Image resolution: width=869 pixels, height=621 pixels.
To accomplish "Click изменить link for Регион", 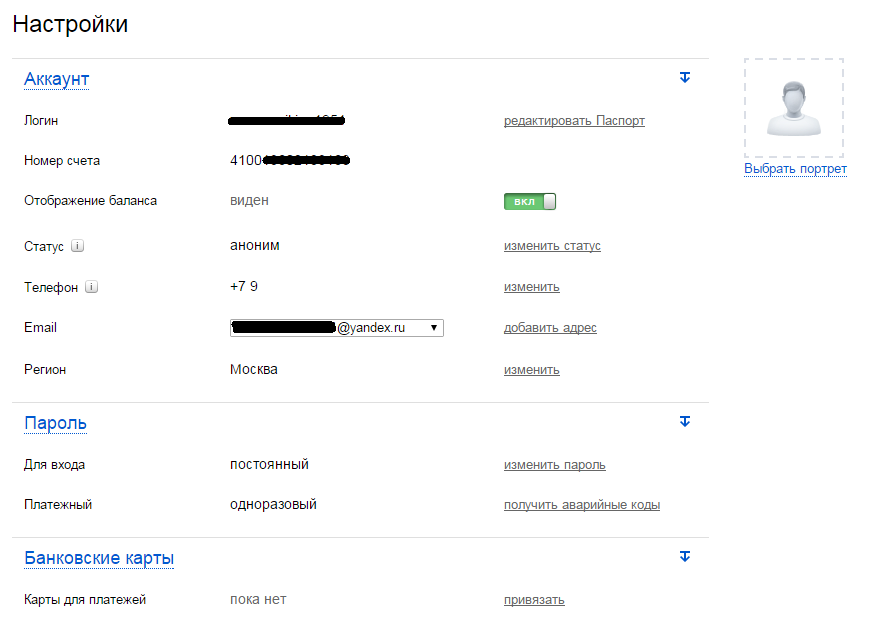I will pyautogui.click(x=531, y=370).
